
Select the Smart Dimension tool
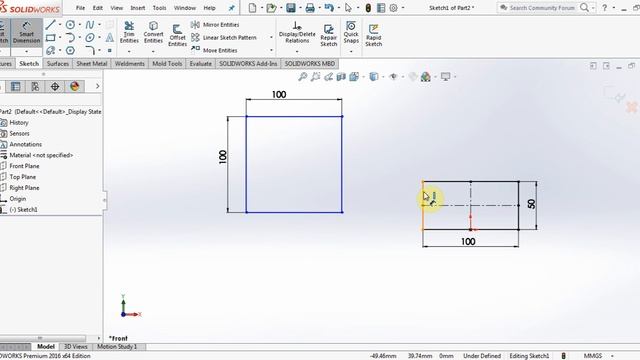pos(26,33)
